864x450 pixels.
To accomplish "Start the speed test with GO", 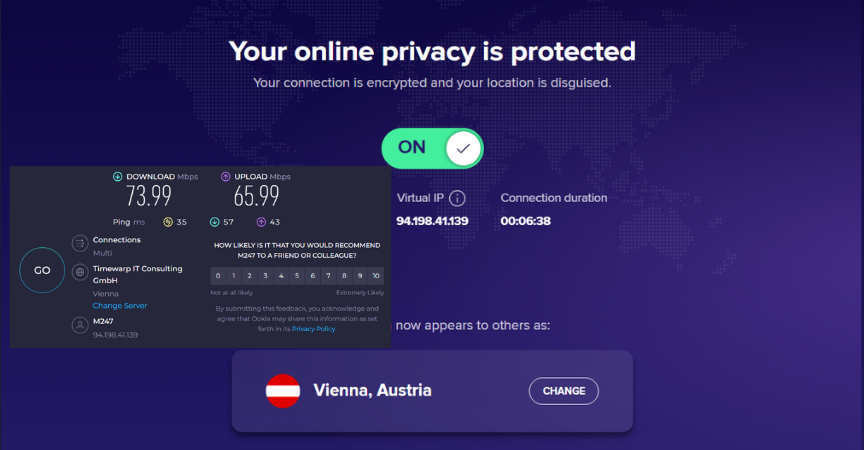I will 42,270.
